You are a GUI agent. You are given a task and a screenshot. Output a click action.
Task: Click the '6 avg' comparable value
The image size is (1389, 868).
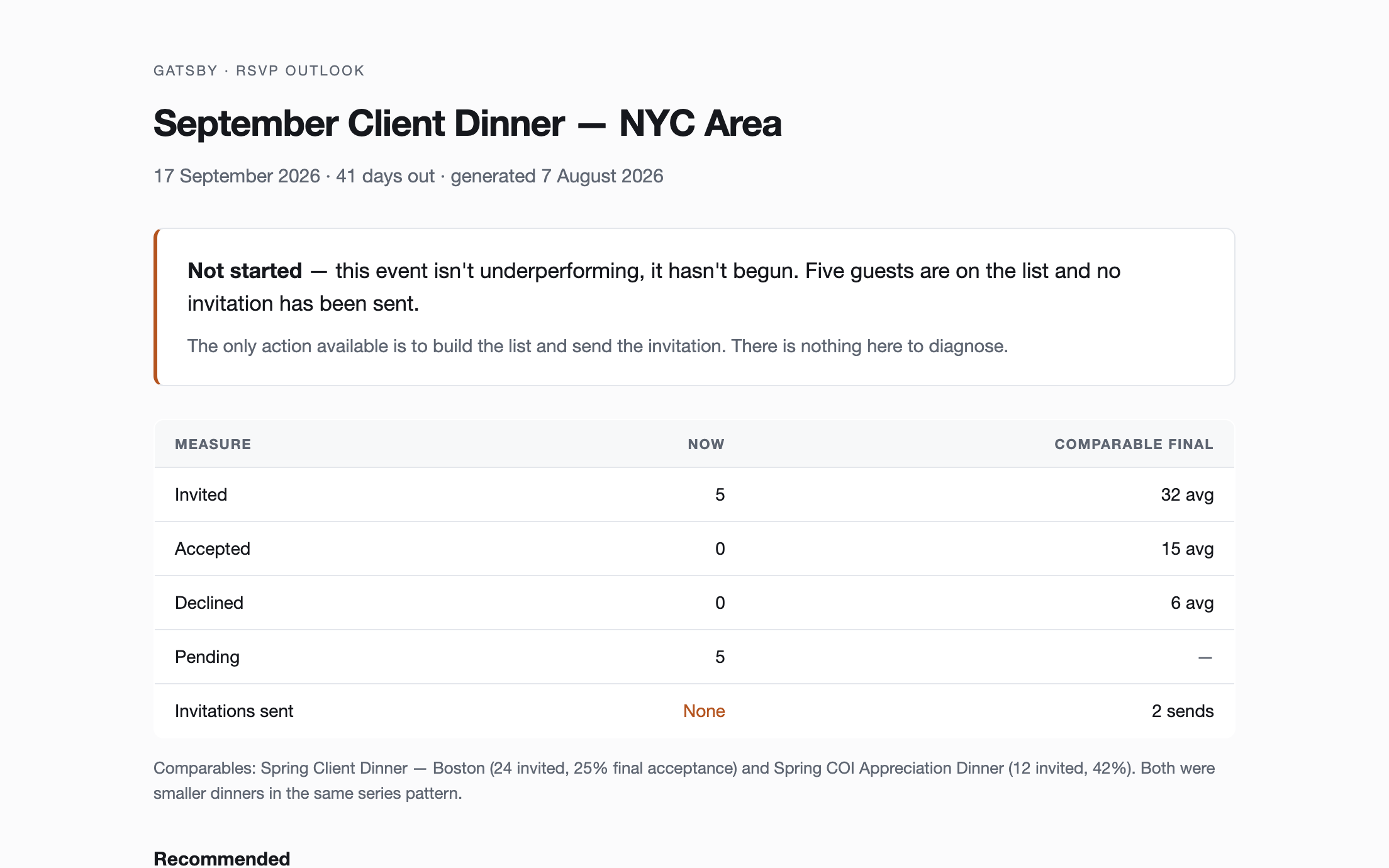pyautogui.click(x=1192, y=603)
